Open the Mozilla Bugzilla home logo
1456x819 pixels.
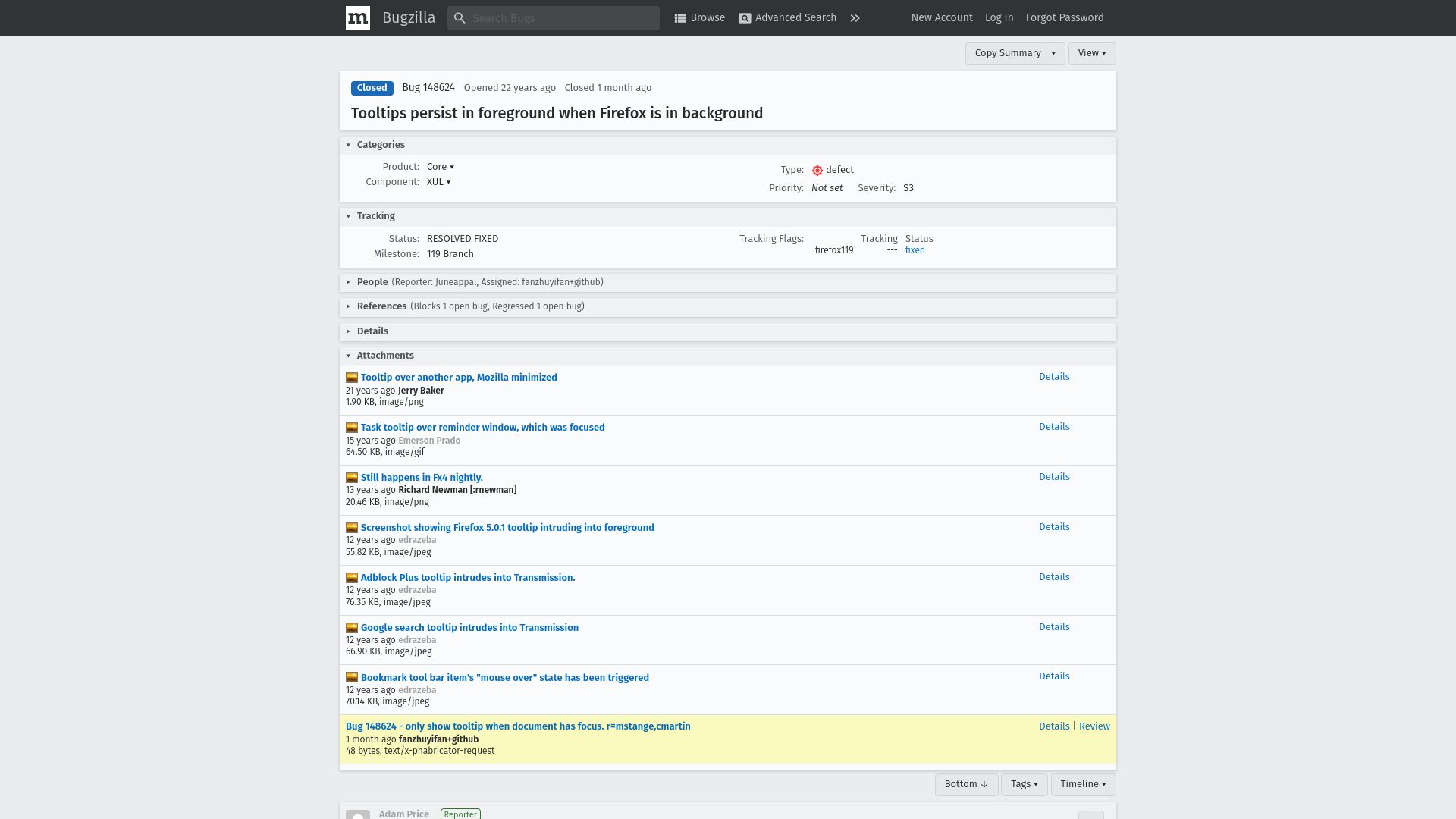coord(358,18)
